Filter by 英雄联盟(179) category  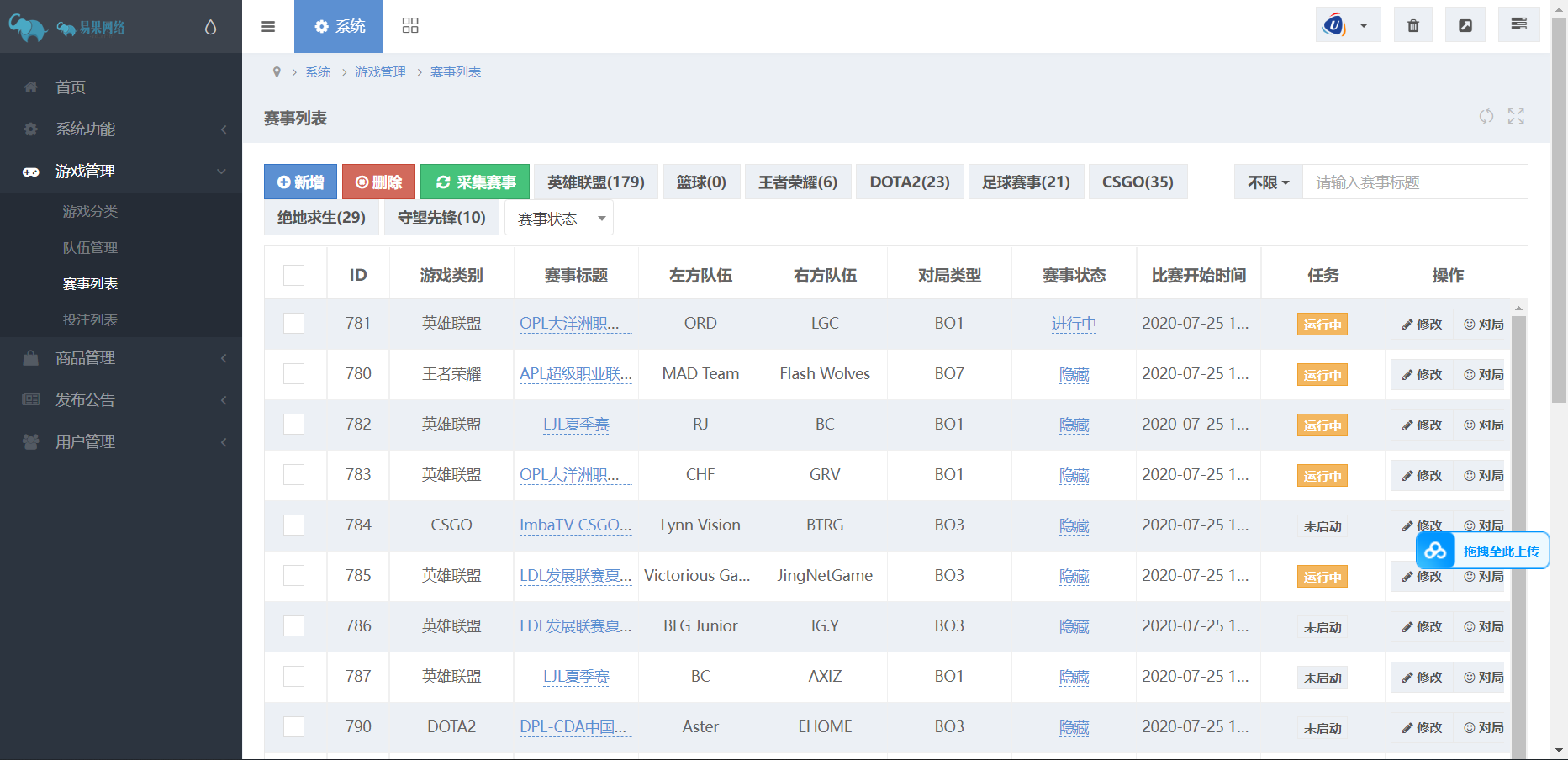point(596,182)
